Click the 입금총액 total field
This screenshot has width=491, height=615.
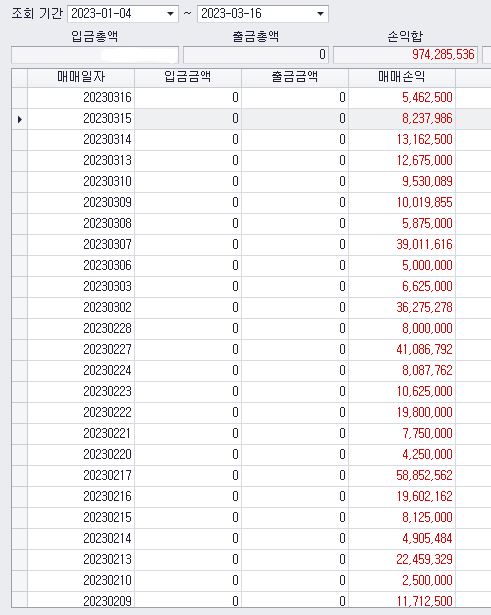click(x=95, y=55)
